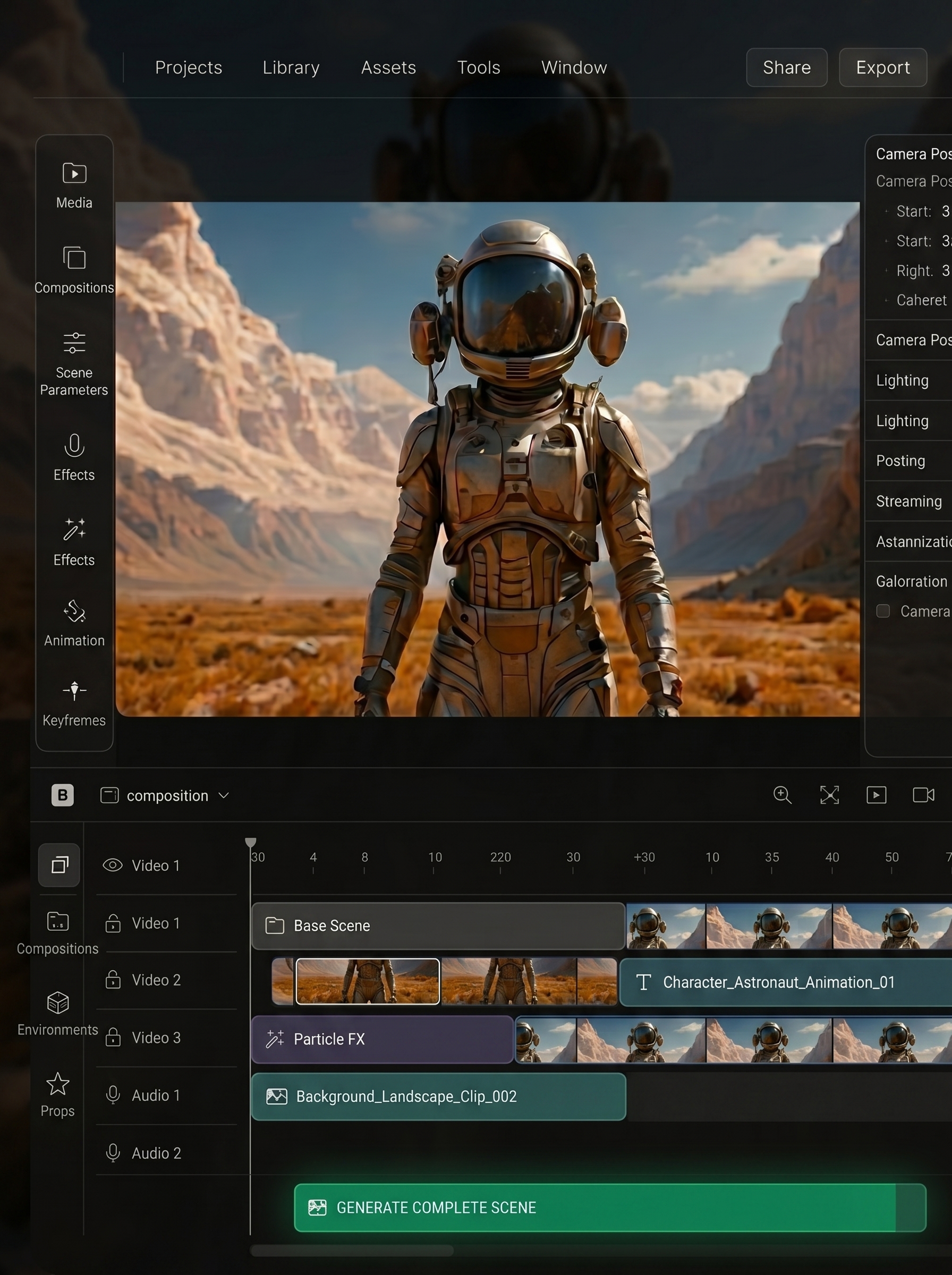Toggle the lock on Video 3 track
The height and width of the screenshot is (1275, 952).
[113, 1037]
